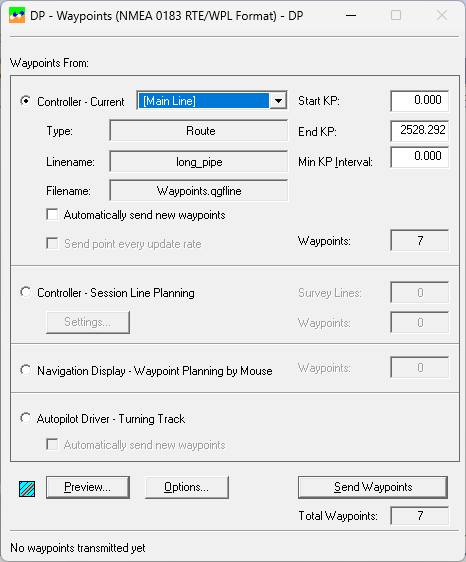Close the DP Waypoints dialog
This screenshot has width=466, height=562.
coord(442,15)
